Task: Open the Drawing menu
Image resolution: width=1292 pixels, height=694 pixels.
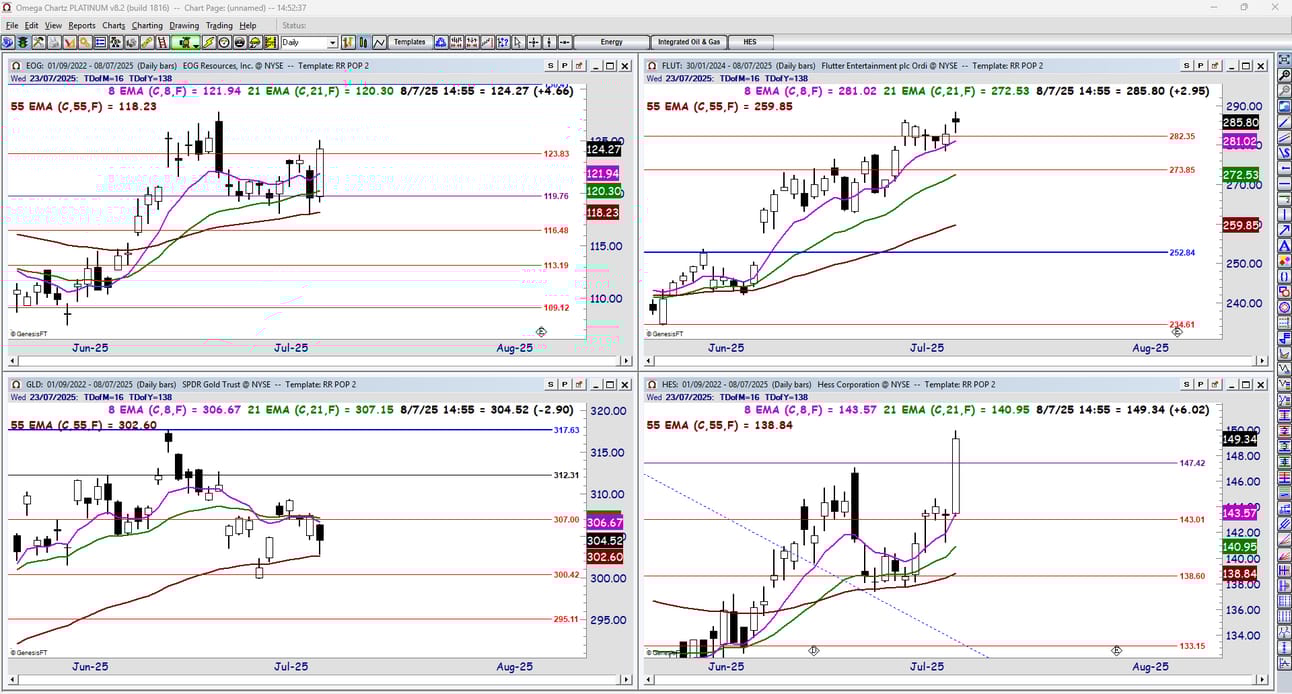Action: [x=184, y=25]
